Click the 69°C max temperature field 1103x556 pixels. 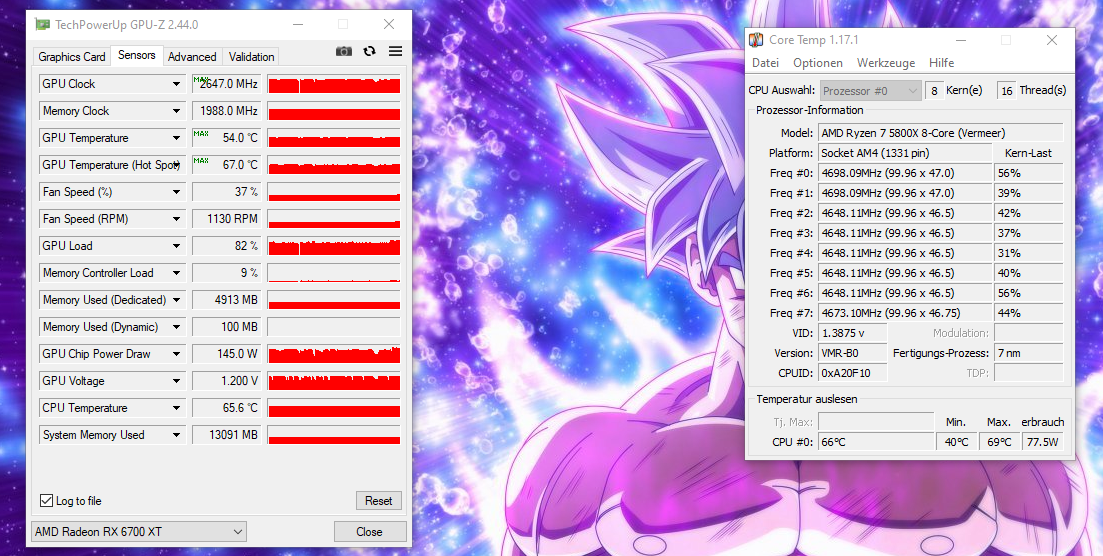click(999, 442)
